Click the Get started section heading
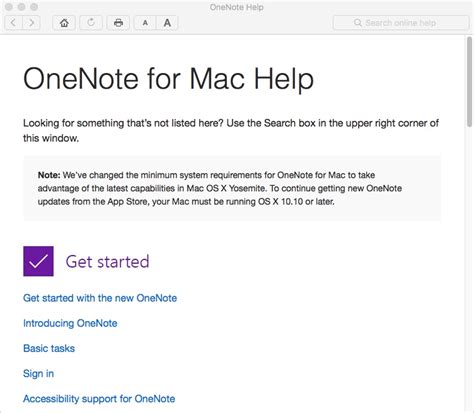This screenshot has height=413, width=474. 107,261
